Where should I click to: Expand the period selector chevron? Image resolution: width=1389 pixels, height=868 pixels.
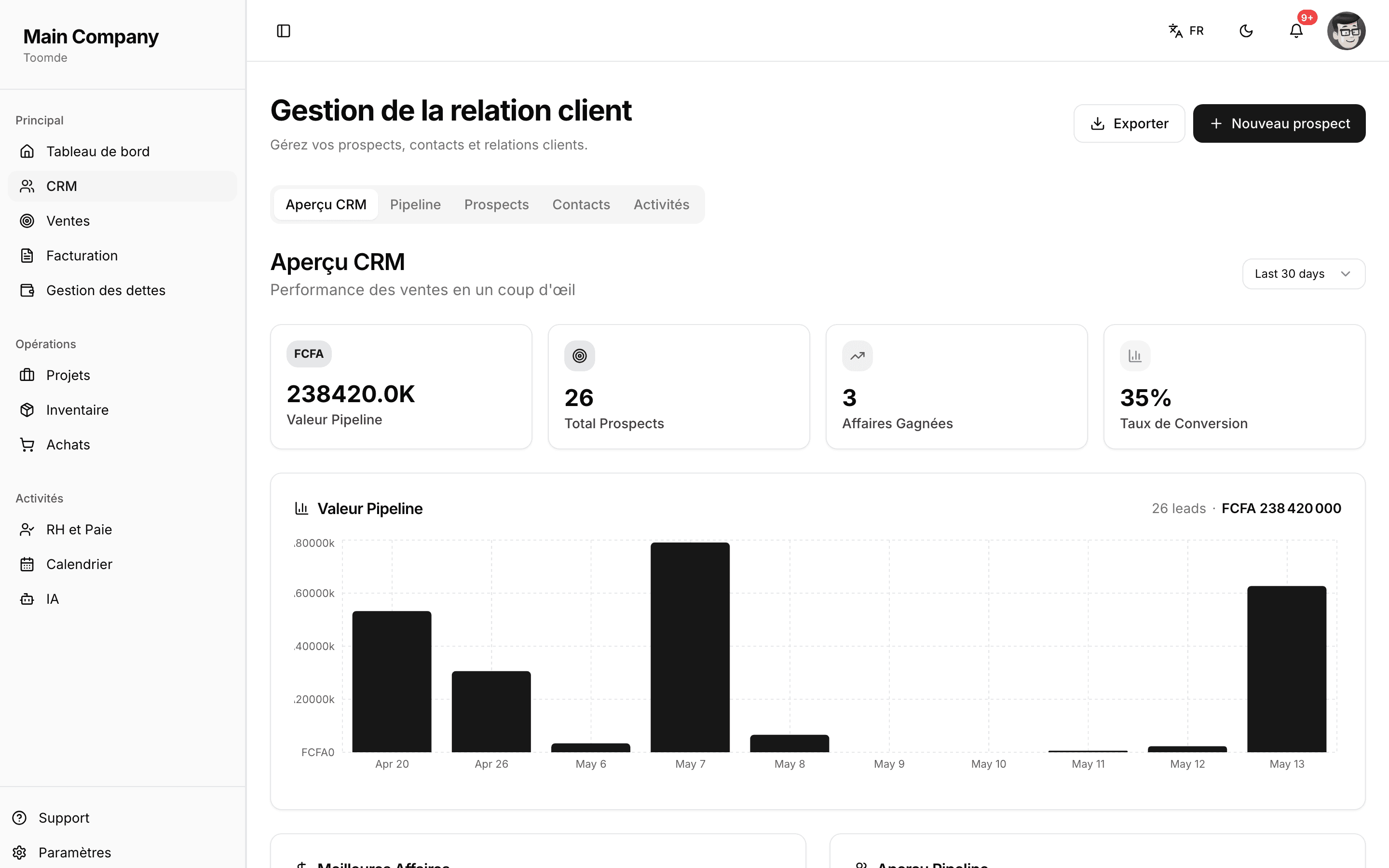1346,274
